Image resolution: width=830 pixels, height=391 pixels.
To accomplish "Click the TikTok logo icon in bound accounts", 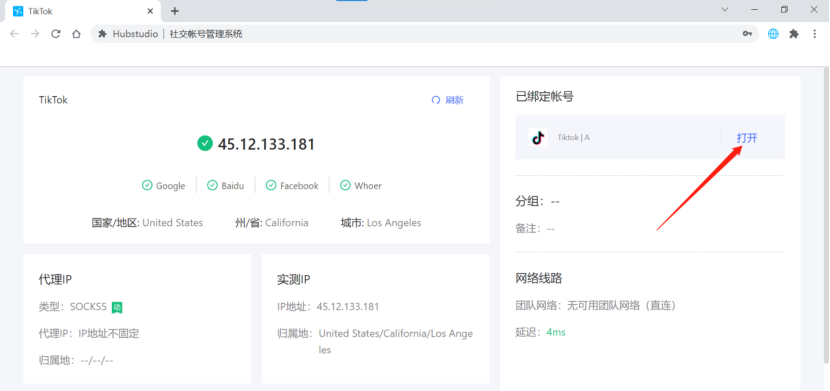I will point(538,138).
